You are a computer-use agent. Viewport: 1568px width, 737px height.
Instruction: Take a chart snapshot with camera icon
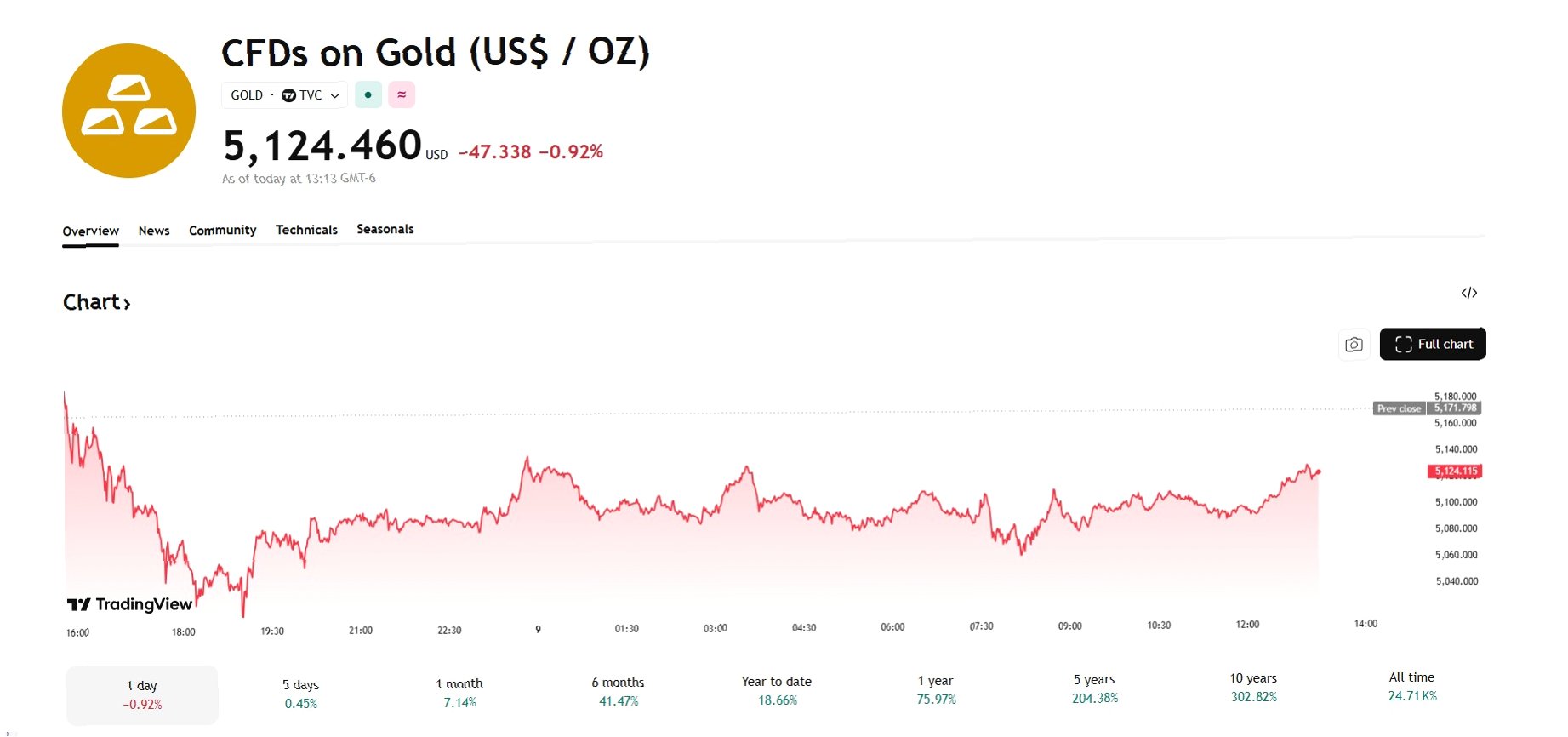pos(1354,345)
